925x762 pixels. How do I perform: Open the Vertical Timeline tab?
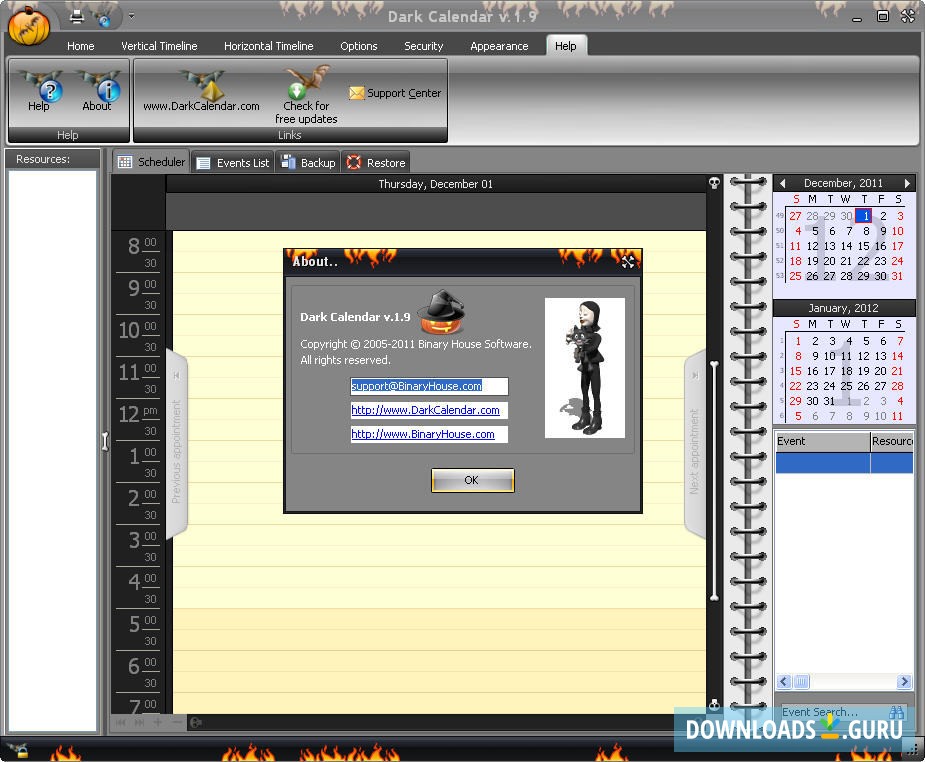tap(159, 46)
